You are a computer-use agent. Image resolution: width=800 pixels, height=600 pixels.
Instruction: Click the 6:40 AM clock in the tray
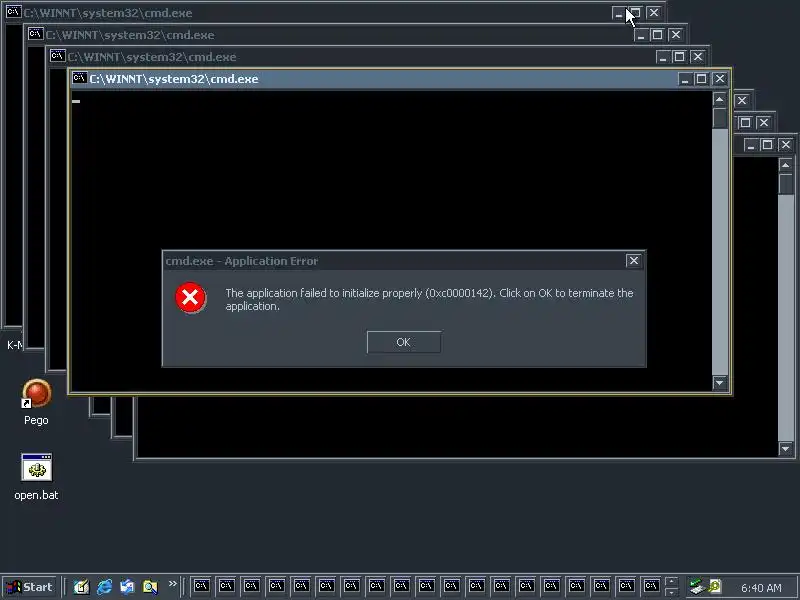[x=761, y=588]
